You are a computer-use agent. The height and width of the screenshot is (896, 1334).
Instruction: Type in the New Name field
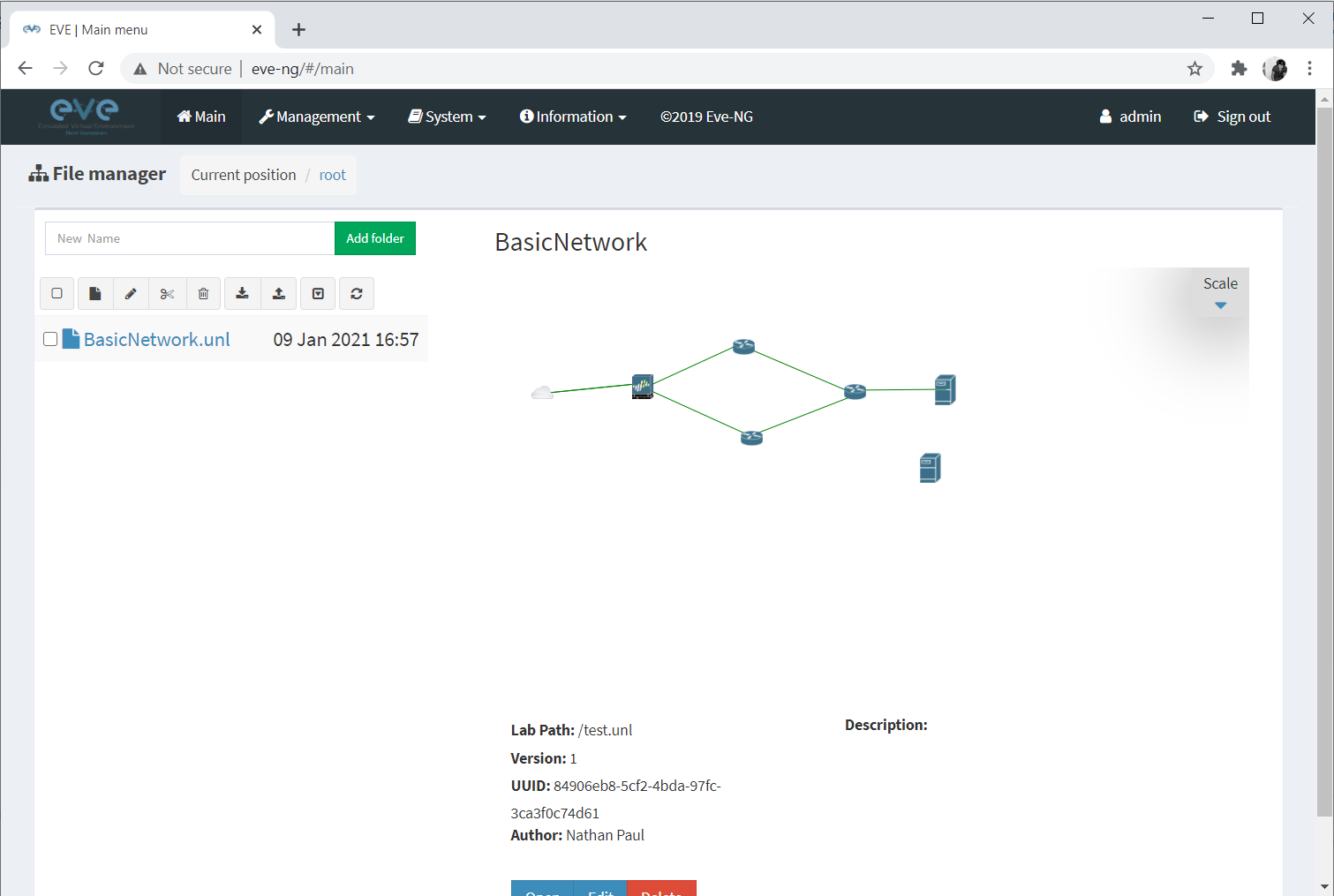click(190, 237)
